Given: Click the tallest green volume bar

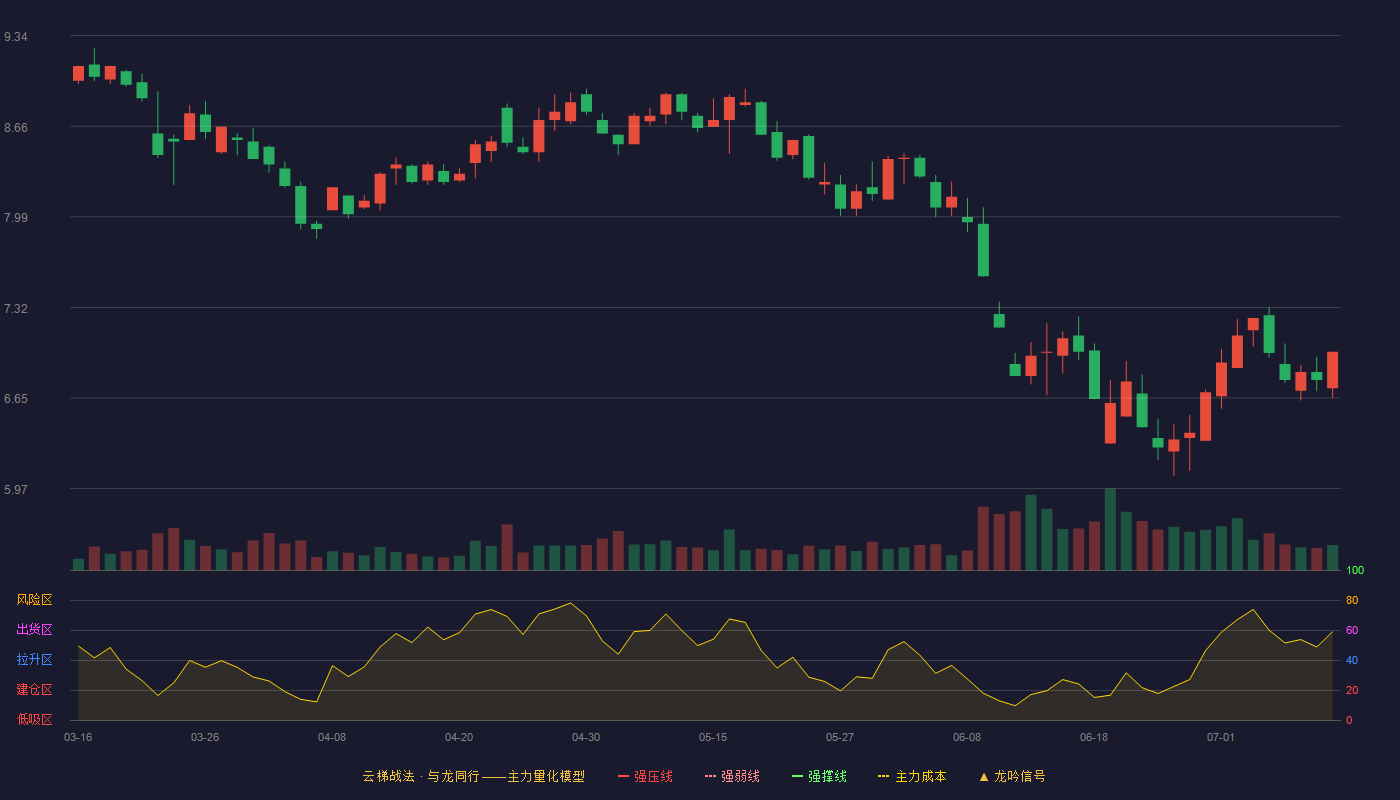Looking at the screenshot, I should click(x=1110, y=529).
